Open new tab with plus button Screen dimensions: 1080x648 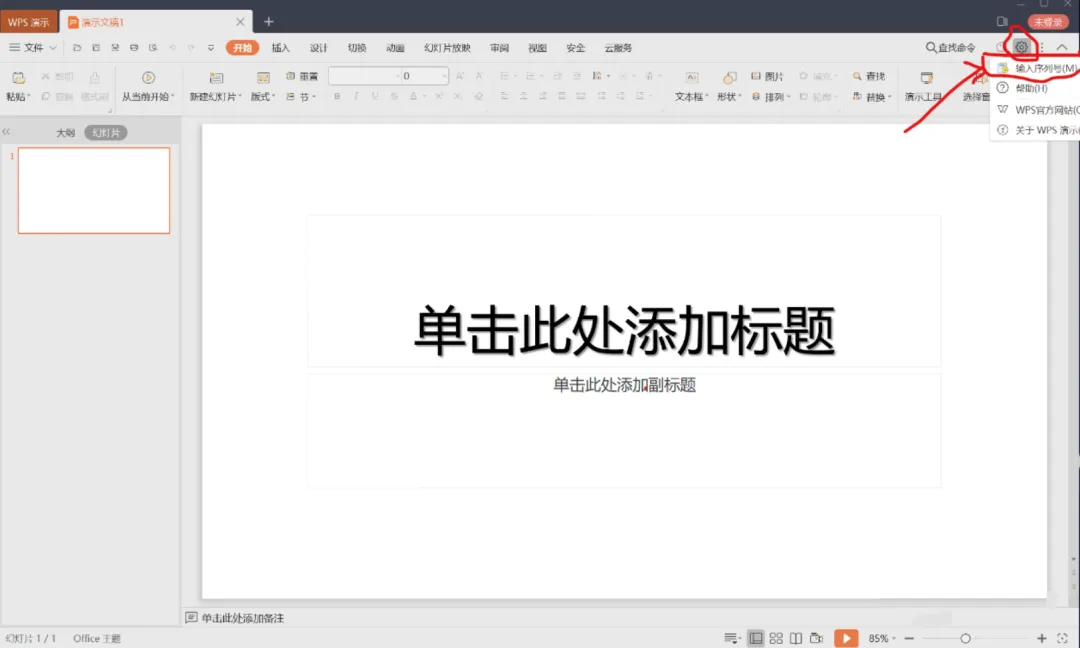[x=269, y=22]
